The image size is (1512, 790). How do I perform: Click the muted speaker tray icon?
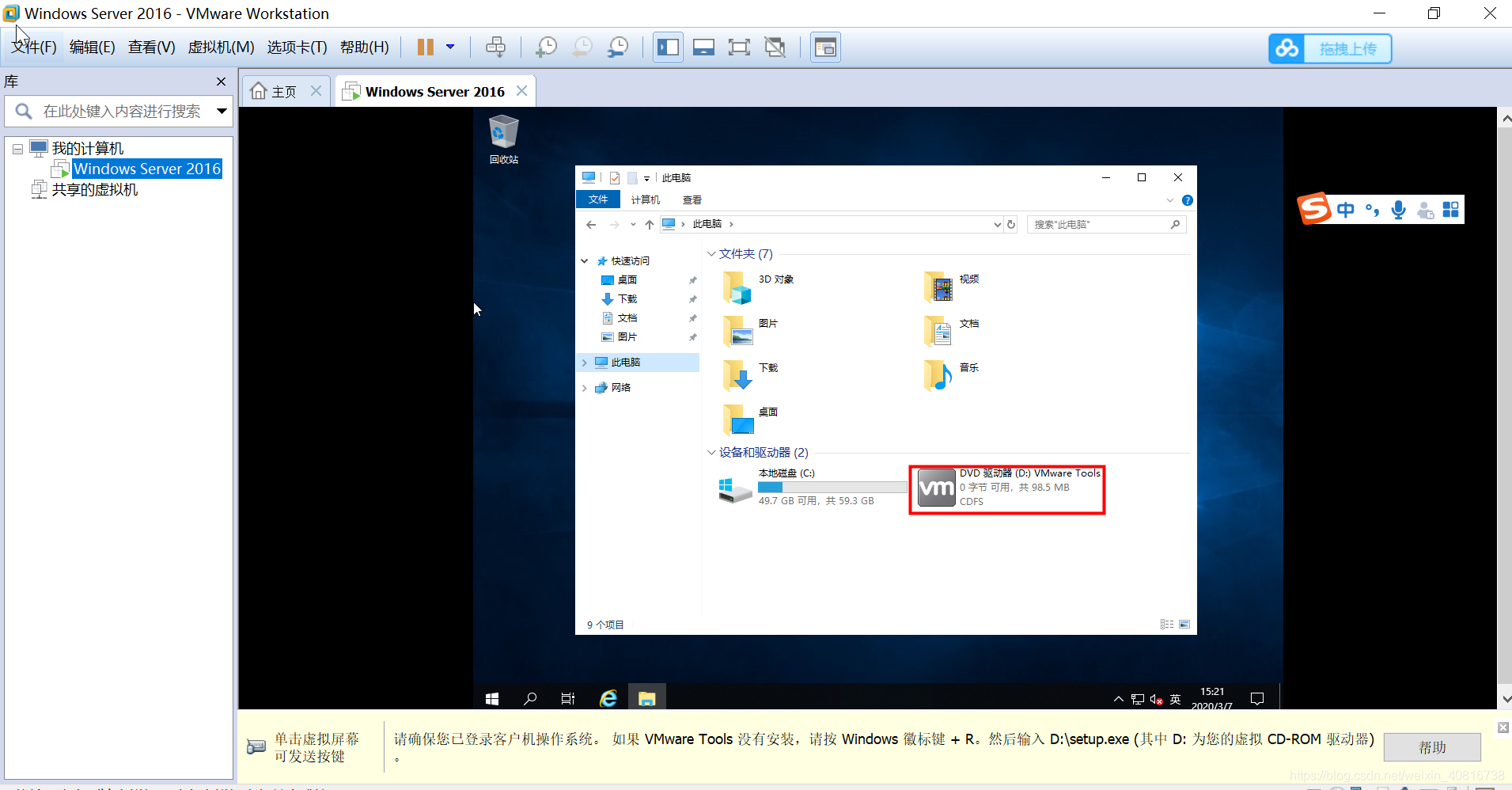point(1156,699)
